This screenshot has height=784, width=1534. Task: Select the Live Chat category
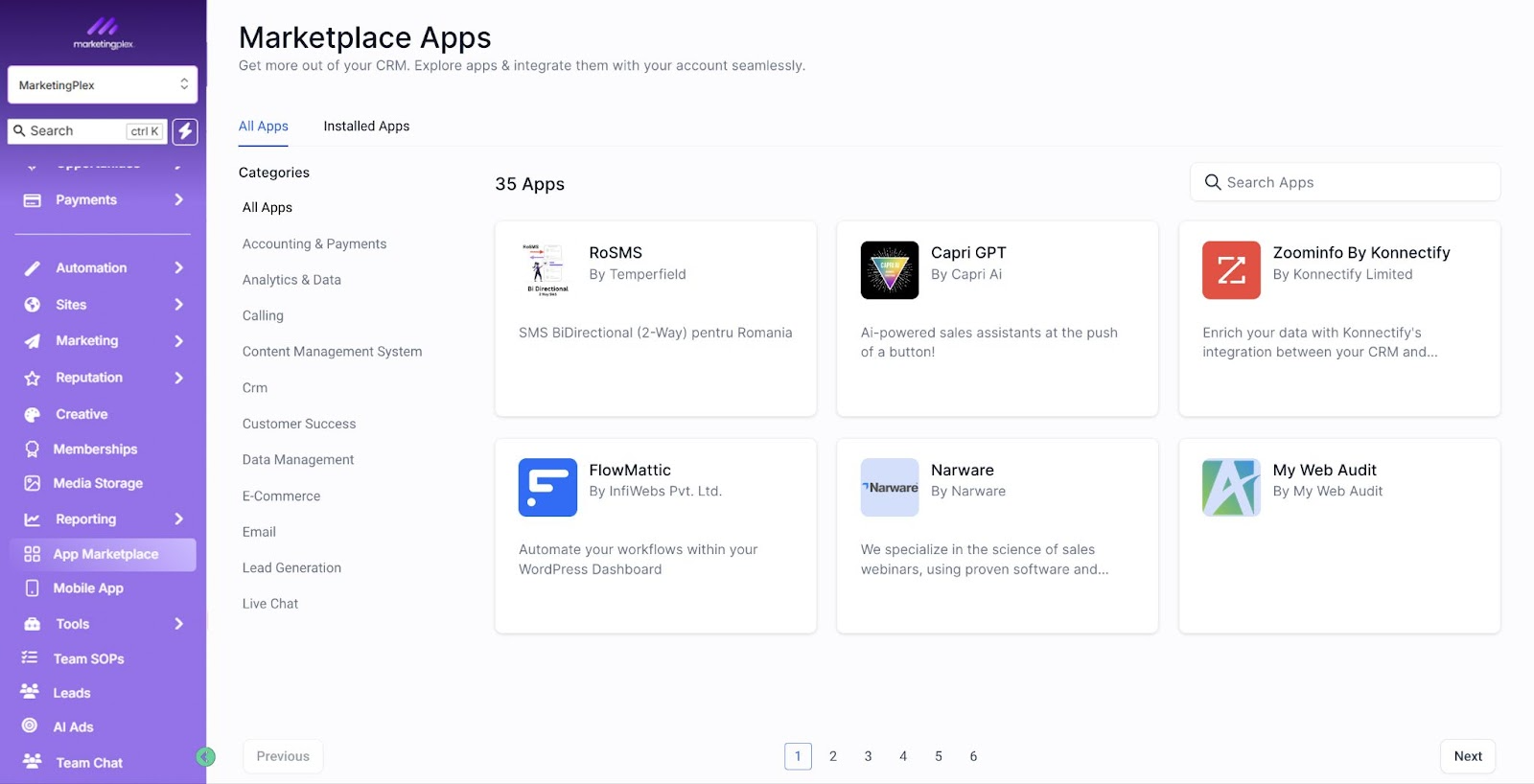270,604
